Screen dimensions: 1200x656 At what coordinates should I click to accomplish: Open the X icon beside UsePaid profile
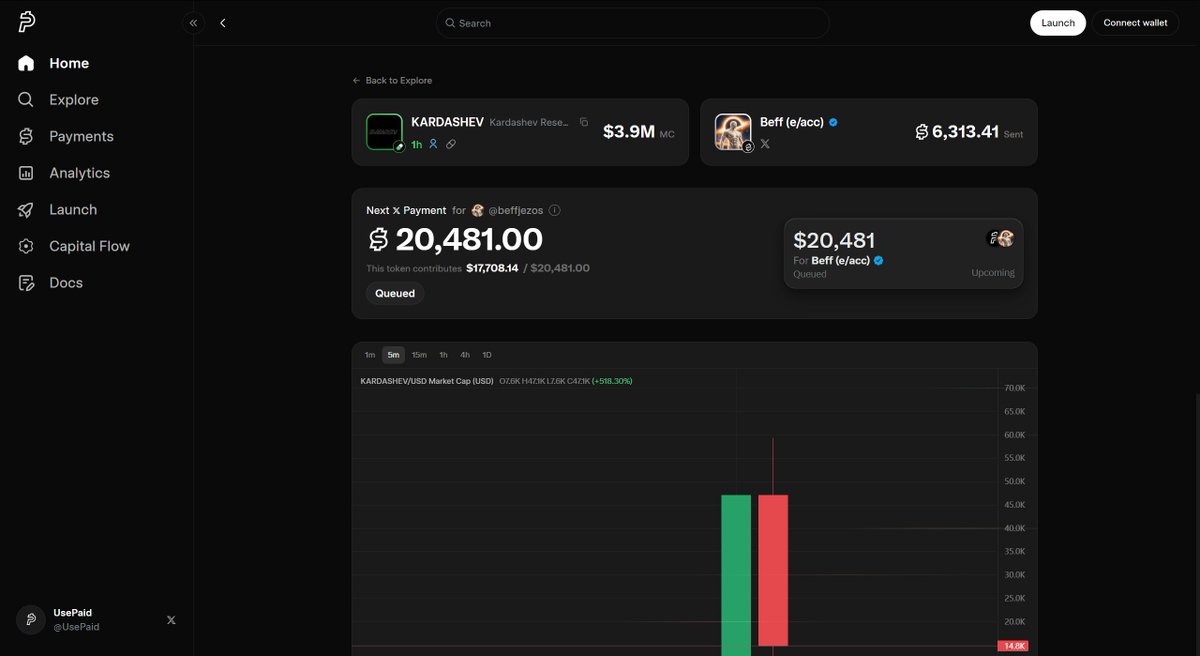click(x=171, y=620)
